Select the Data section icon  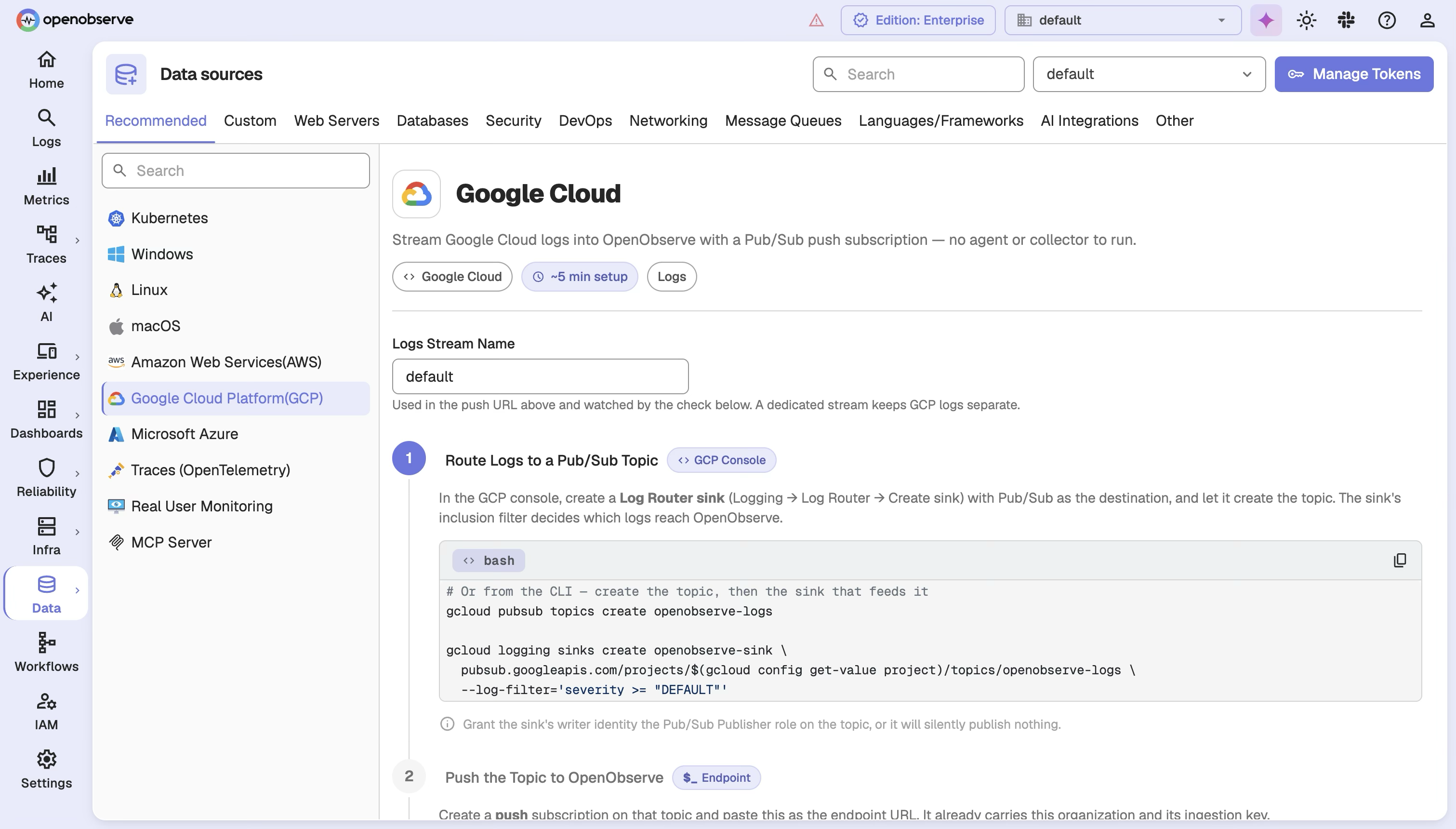46,584
